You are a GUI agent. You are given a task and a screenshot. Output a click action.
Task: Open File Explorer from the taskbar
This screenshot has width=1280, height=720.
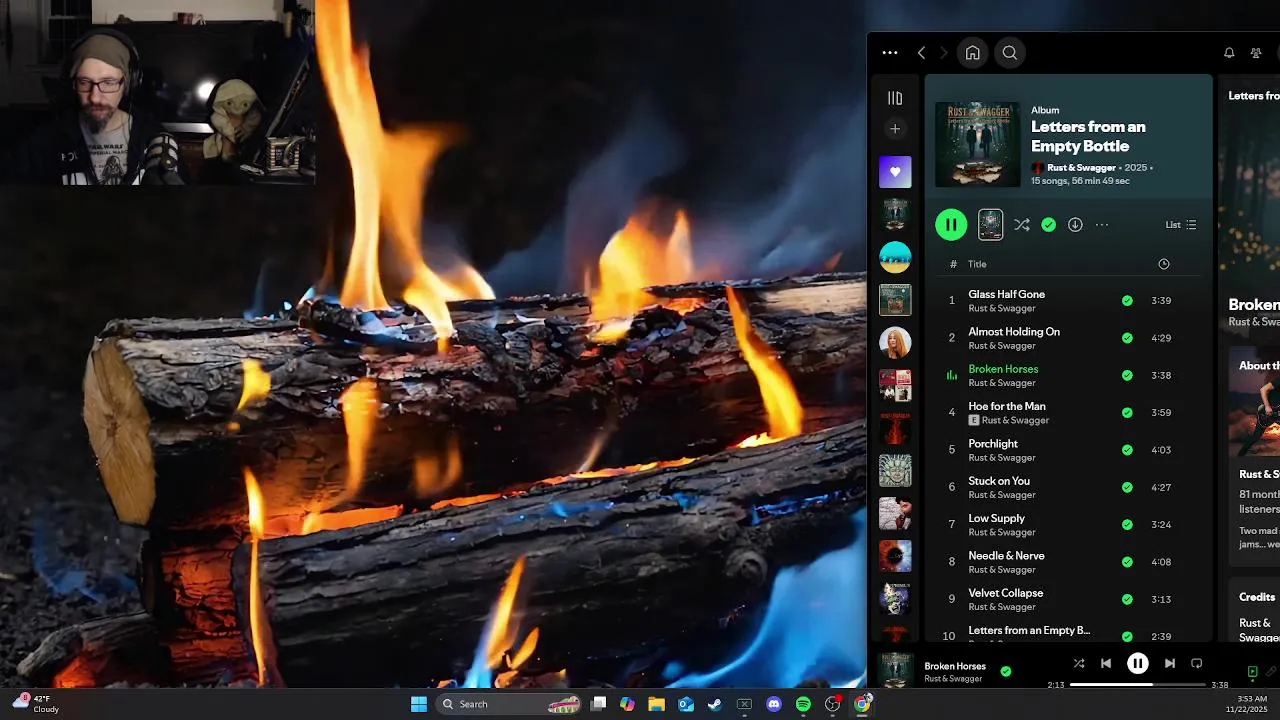656,704
